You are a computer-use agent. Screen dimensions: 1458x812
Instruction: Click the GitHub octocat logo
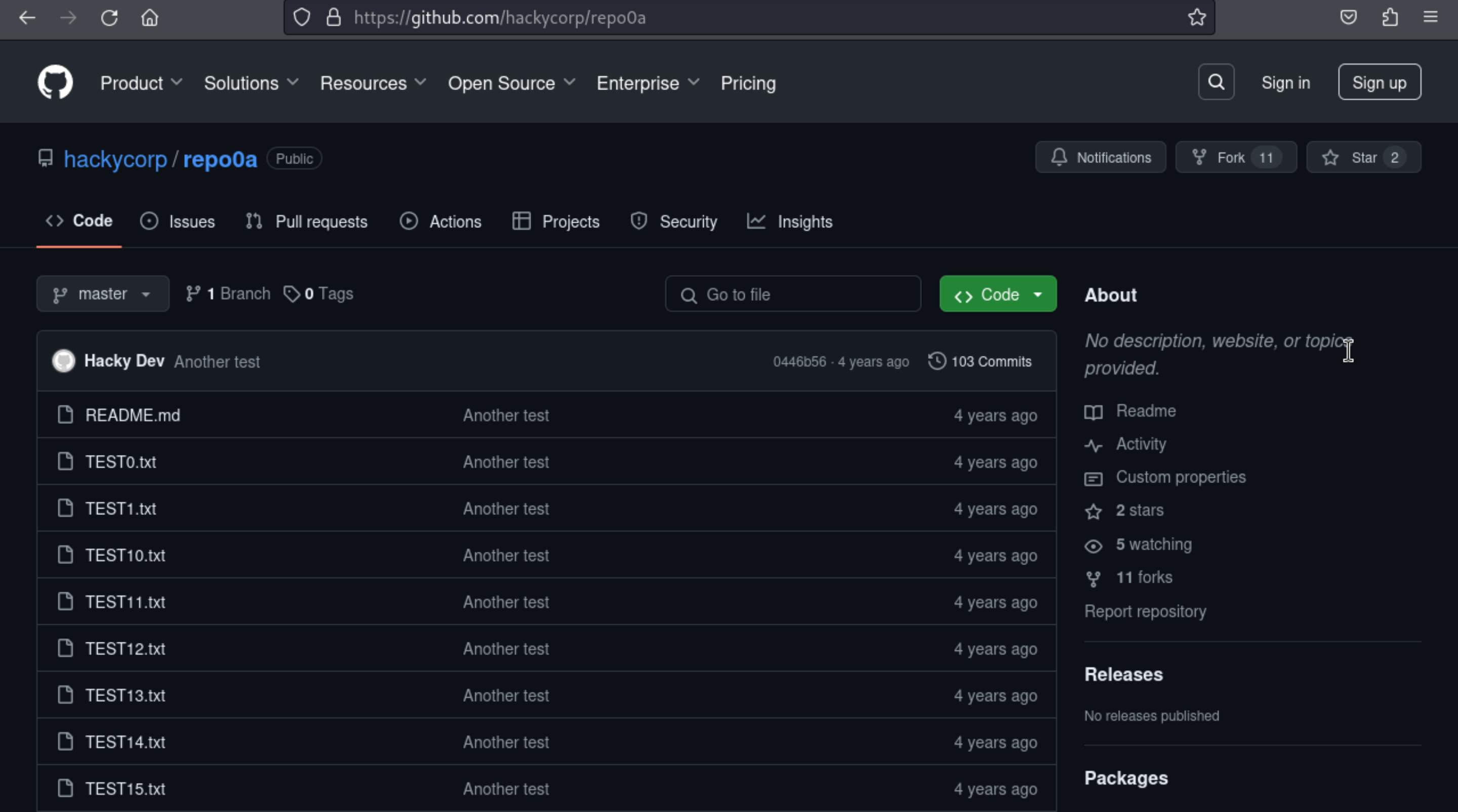click(x=55, y=83)
